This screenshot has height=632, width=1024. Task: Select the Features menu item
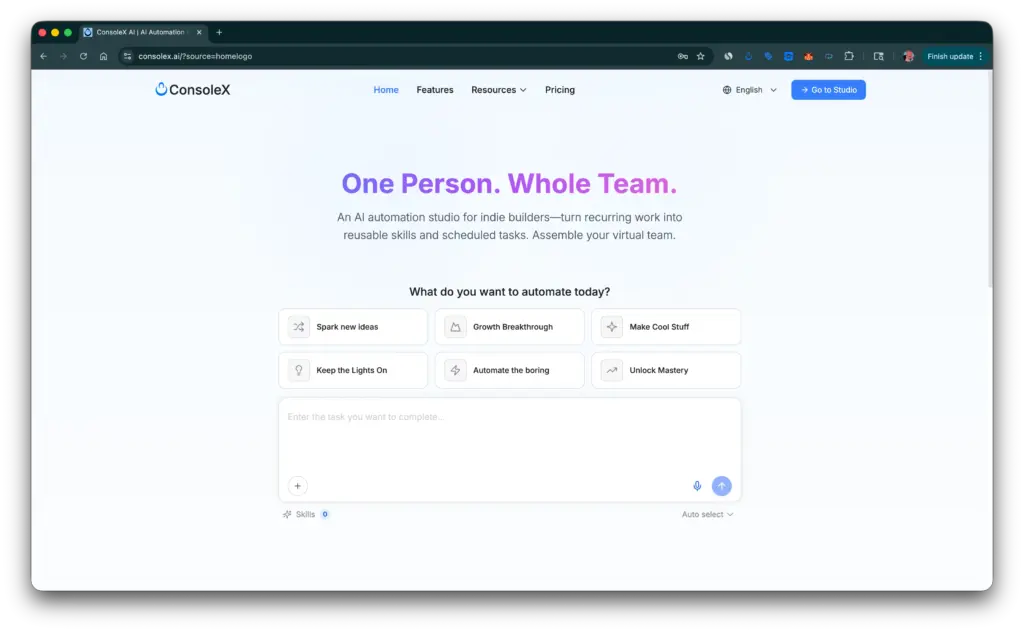click(434, 89)
